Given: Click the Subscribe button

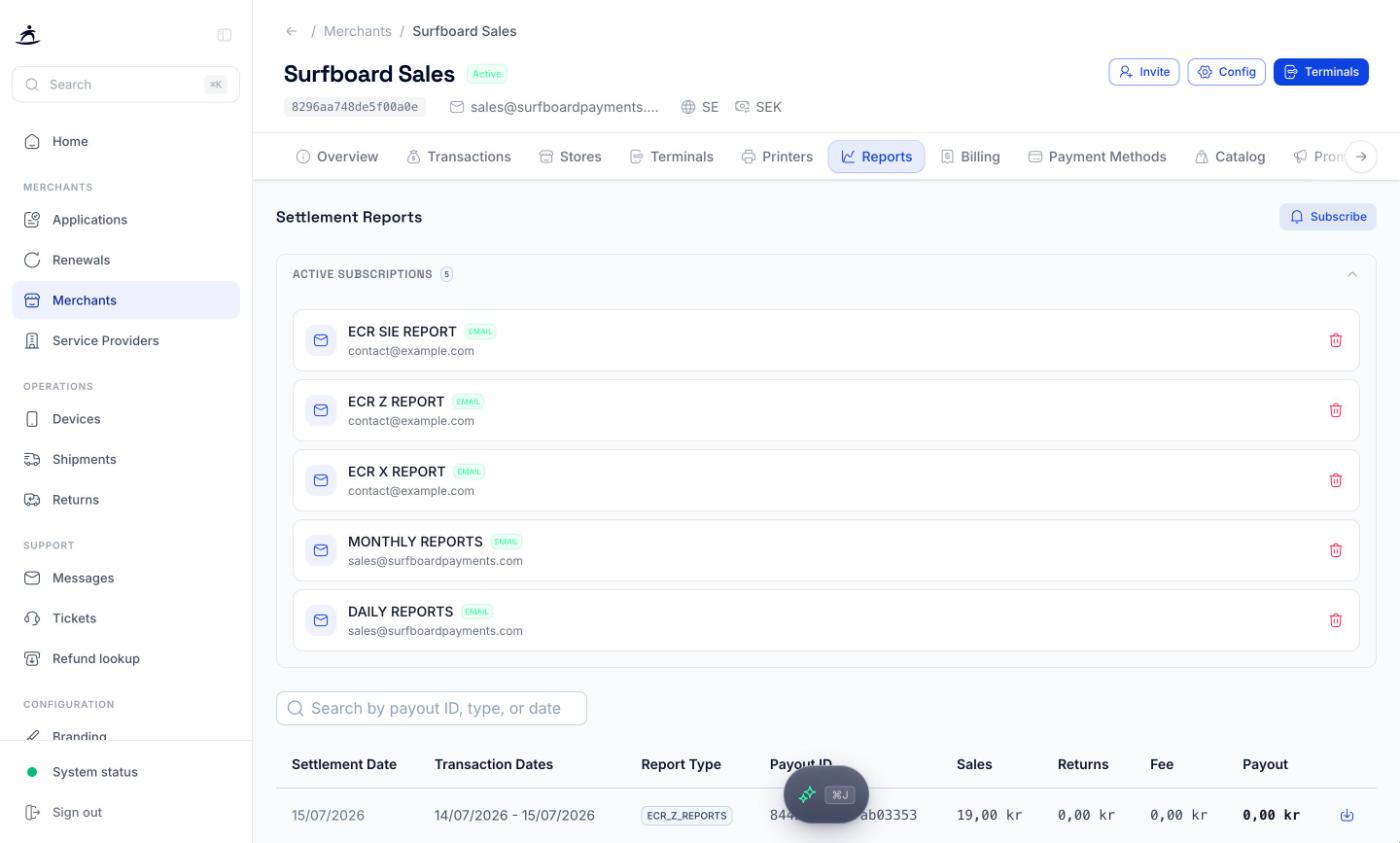Looking at the screenshot, I should point(1328,217).
